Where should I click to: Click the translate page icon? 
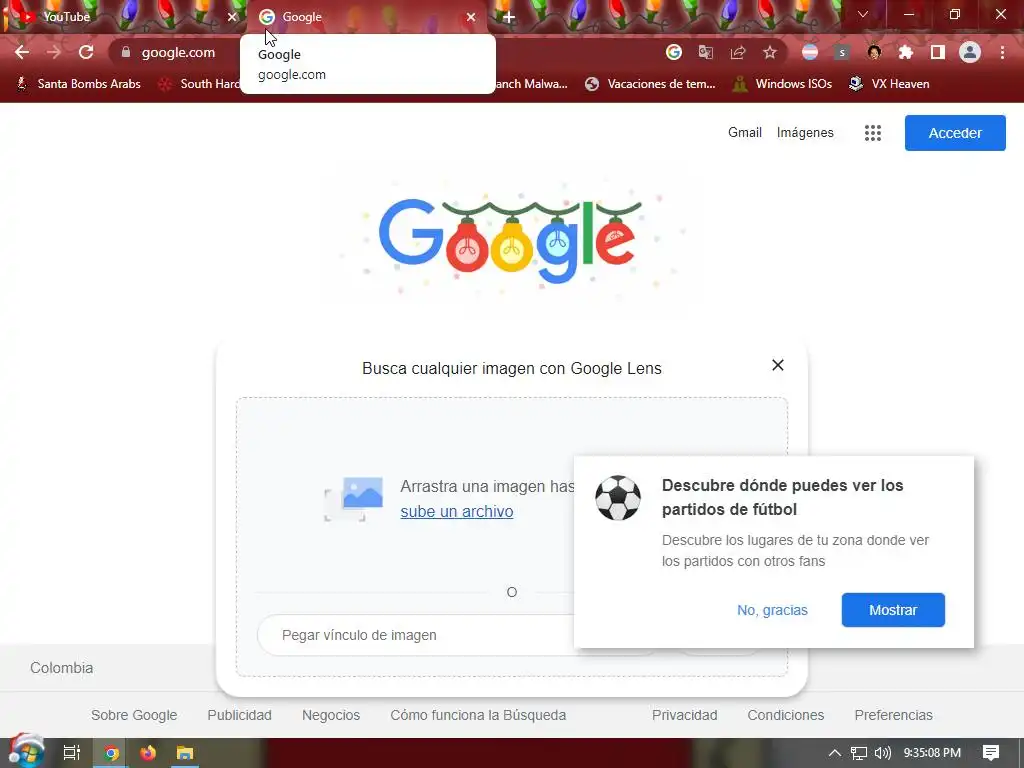pyautogui.click(x=706, y=52)
